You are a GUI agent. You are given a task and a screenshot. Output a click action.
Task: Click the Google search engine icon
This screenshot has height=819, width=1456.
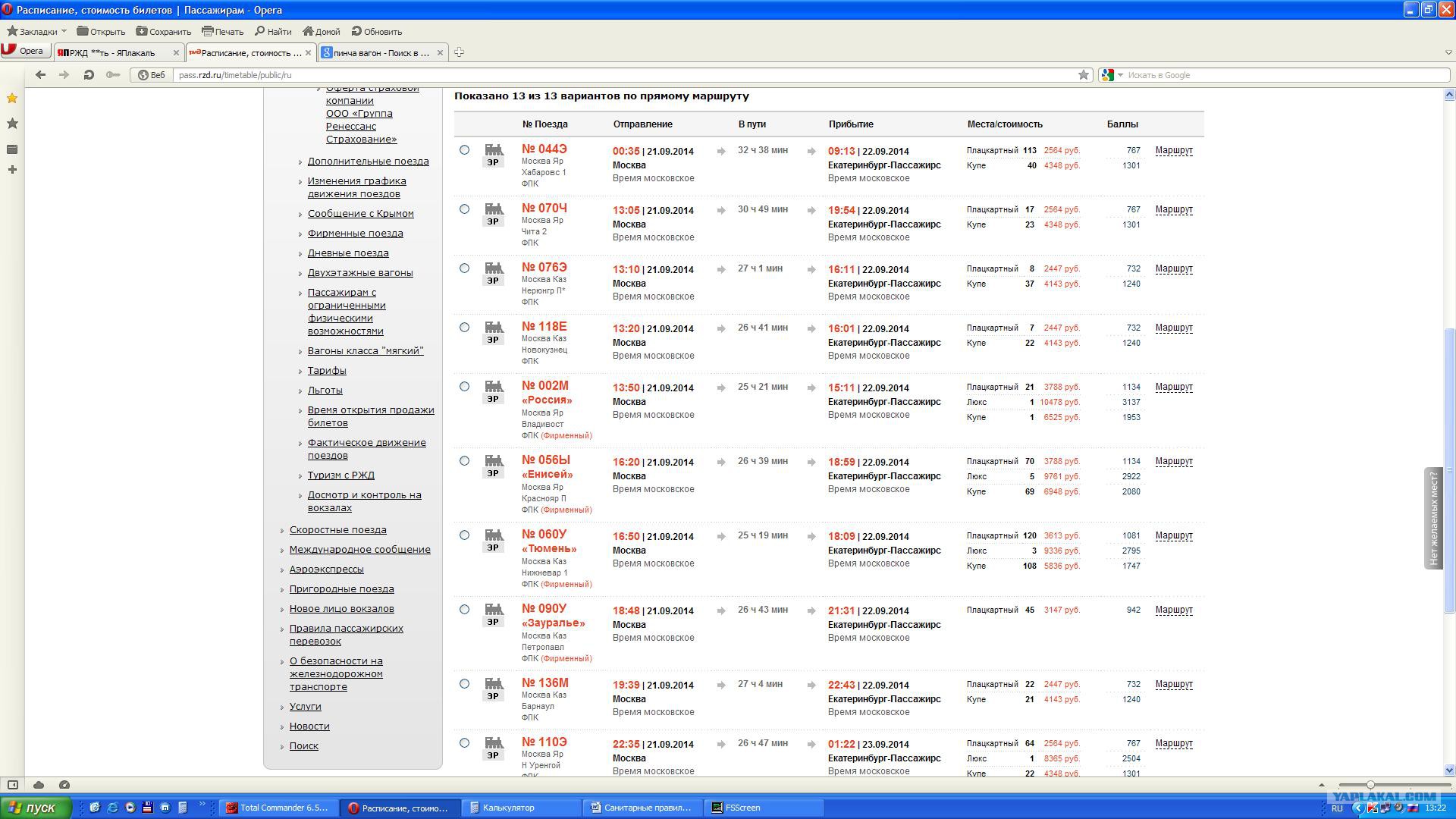click(x=1108, y=75)
